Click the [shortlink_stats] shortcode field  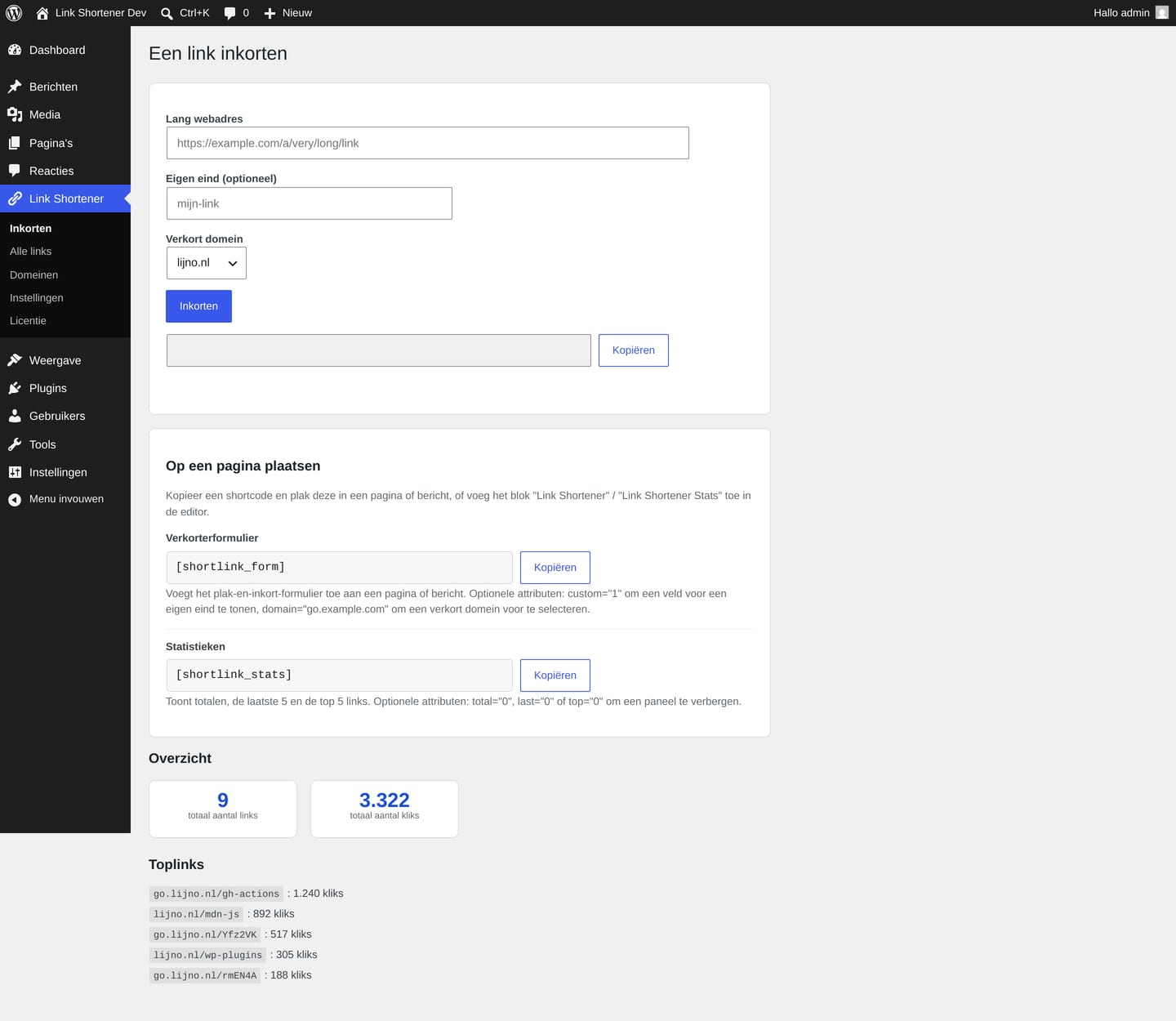(340, 675)
